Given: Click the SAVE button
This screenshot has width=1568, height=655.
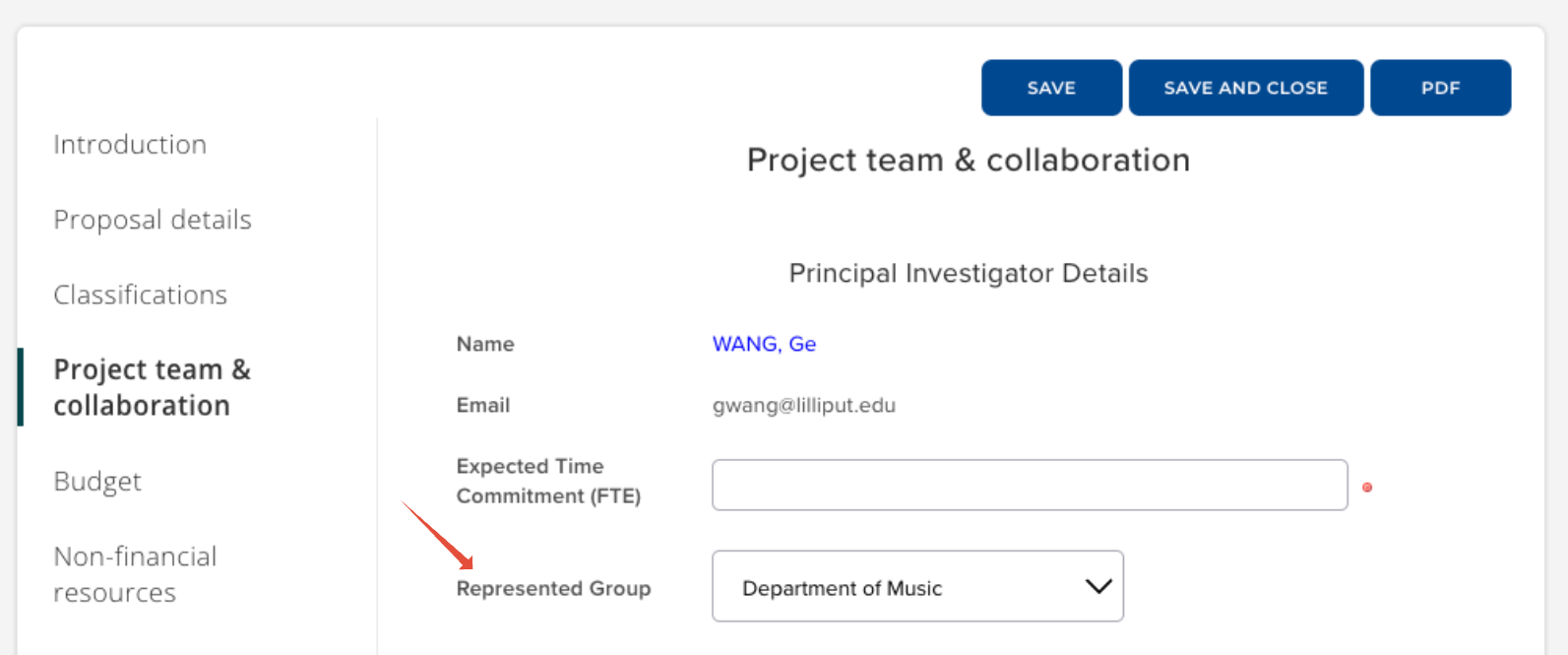Looking at the screenshot, I should tap(1050, 88).
